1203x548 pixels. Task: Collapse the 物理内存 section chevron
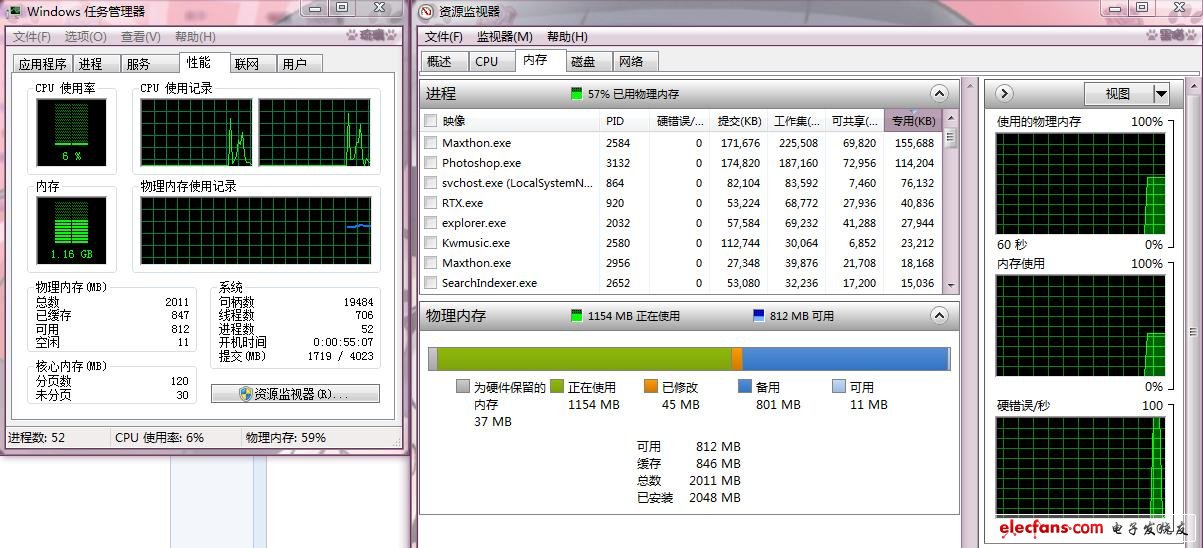click(x=938, y=316)
